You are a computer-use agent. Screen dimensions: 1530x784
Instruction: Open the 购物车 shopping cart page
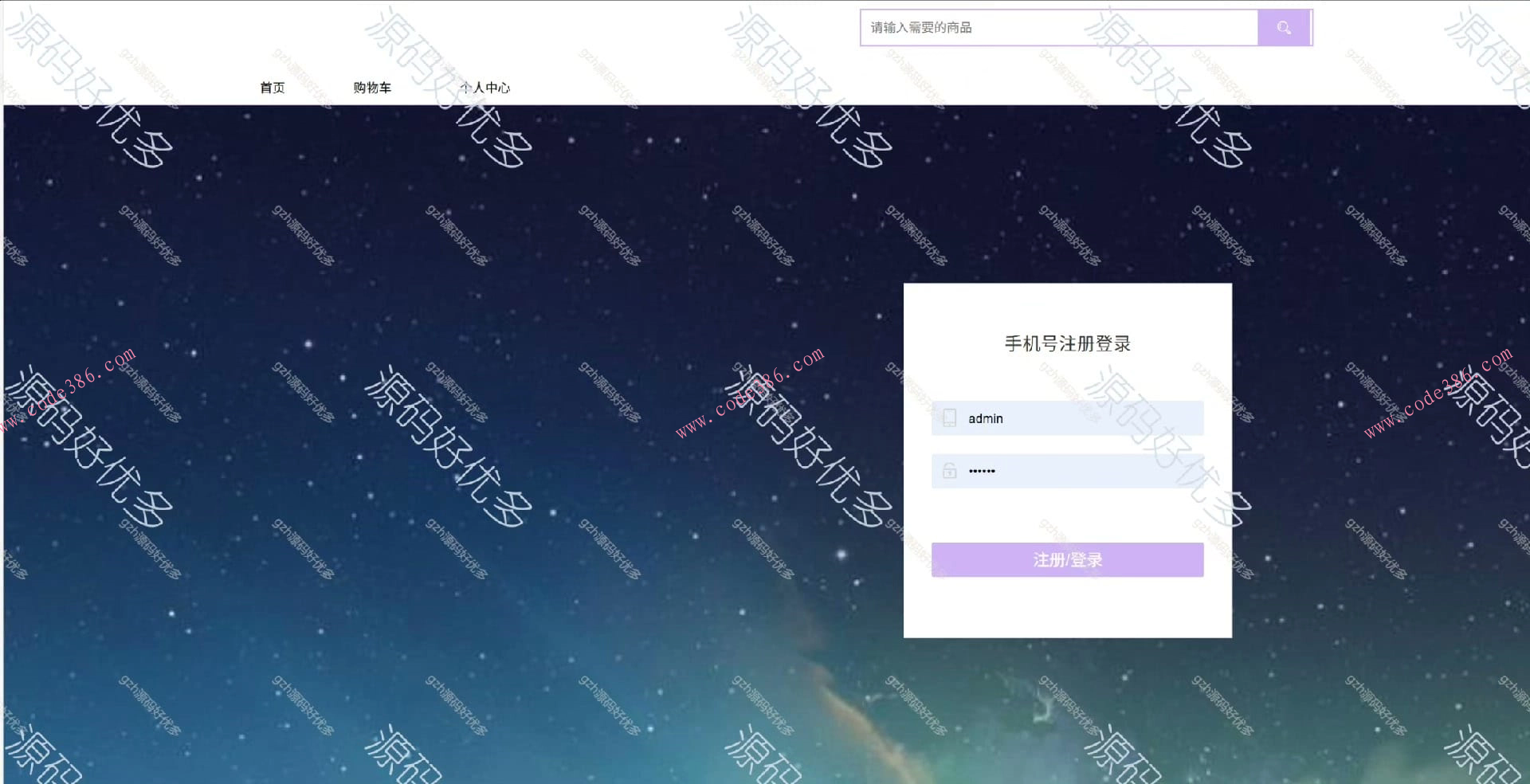[370, 88]
